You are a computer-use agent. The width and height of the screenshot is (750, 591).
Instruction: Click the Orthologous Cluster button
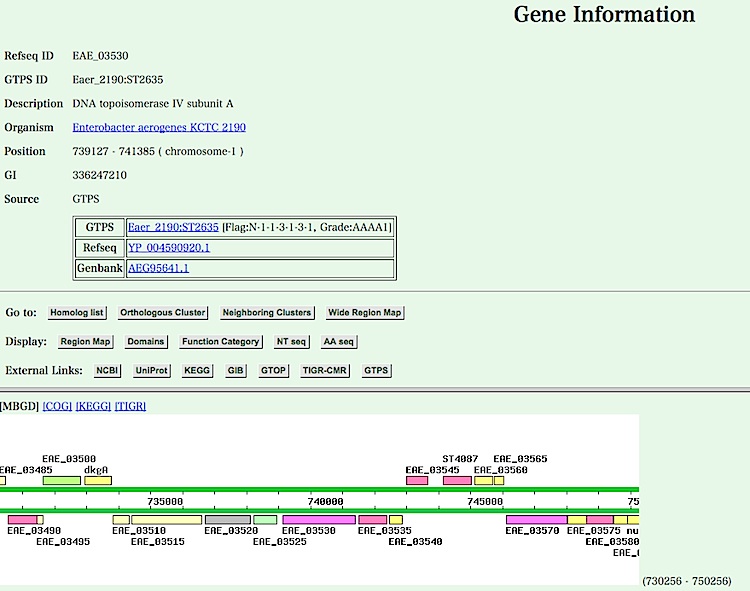162,313
